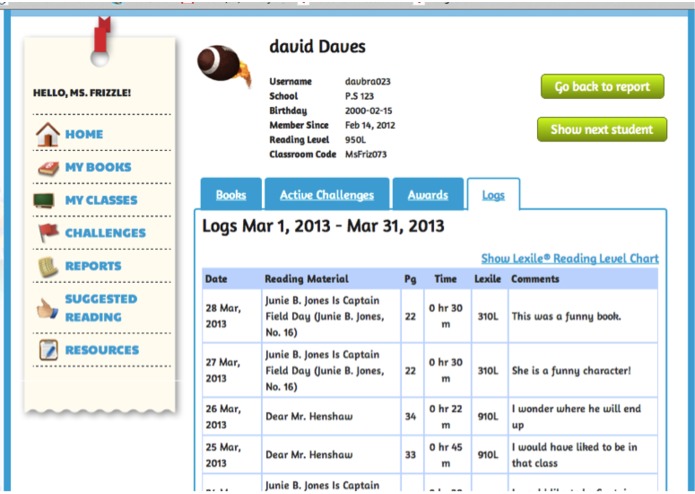695x494 pixels.
Task: Click comment 'I would have liked to be in that class'
Action: [574, 455]
